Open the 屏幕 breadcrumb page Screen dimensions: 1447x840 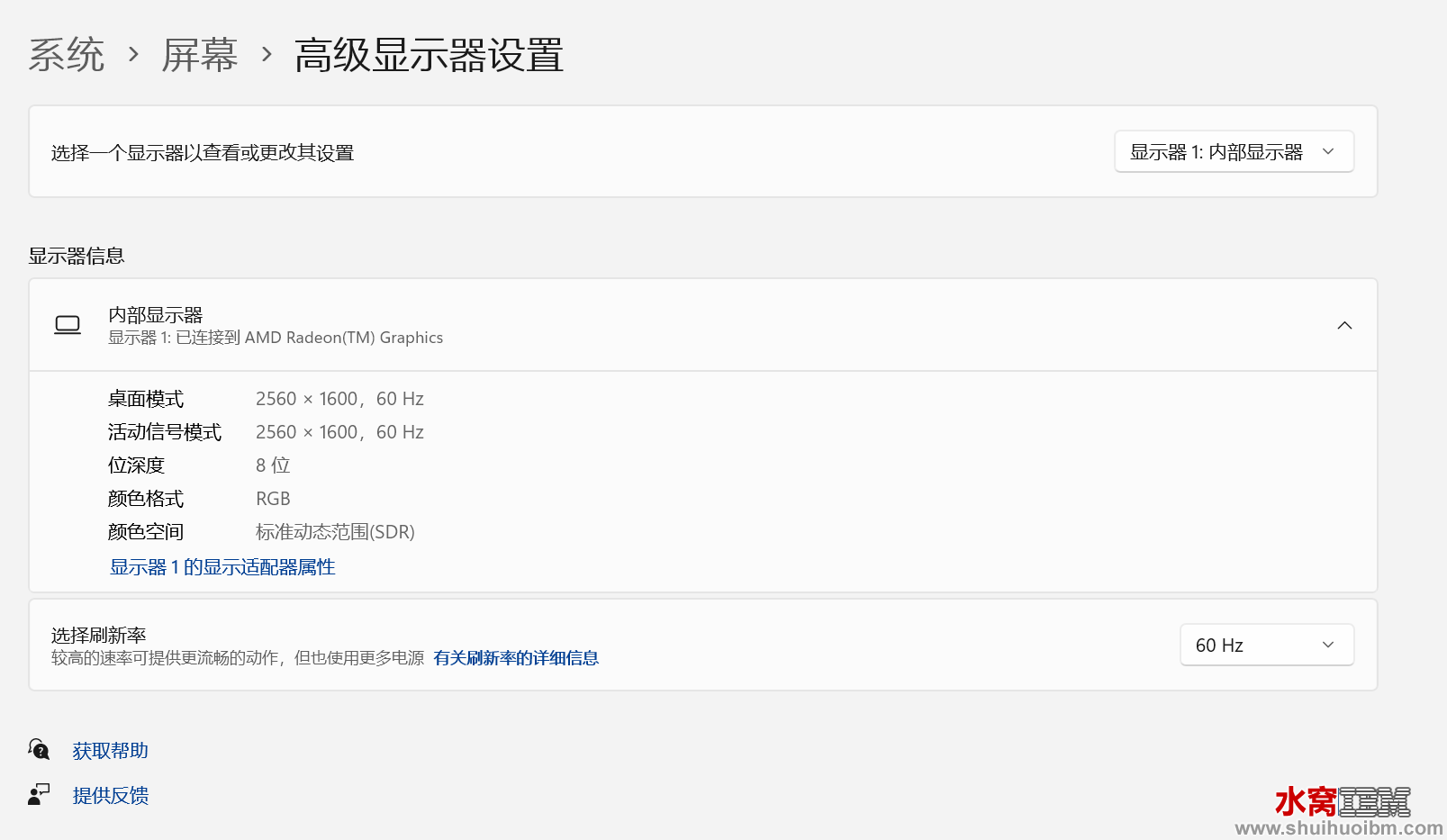199,55
